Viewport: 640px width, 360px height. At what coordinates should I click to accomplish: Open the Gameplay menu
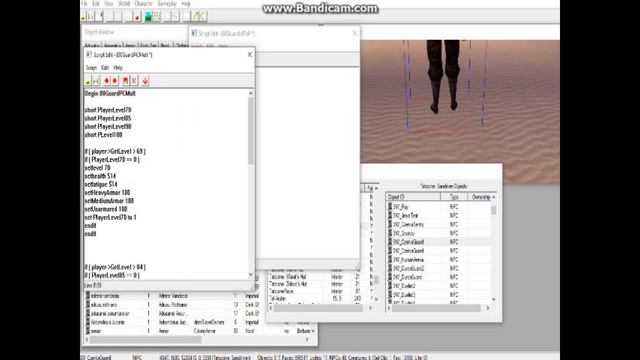pyautogui.click(x=167, y=4)
